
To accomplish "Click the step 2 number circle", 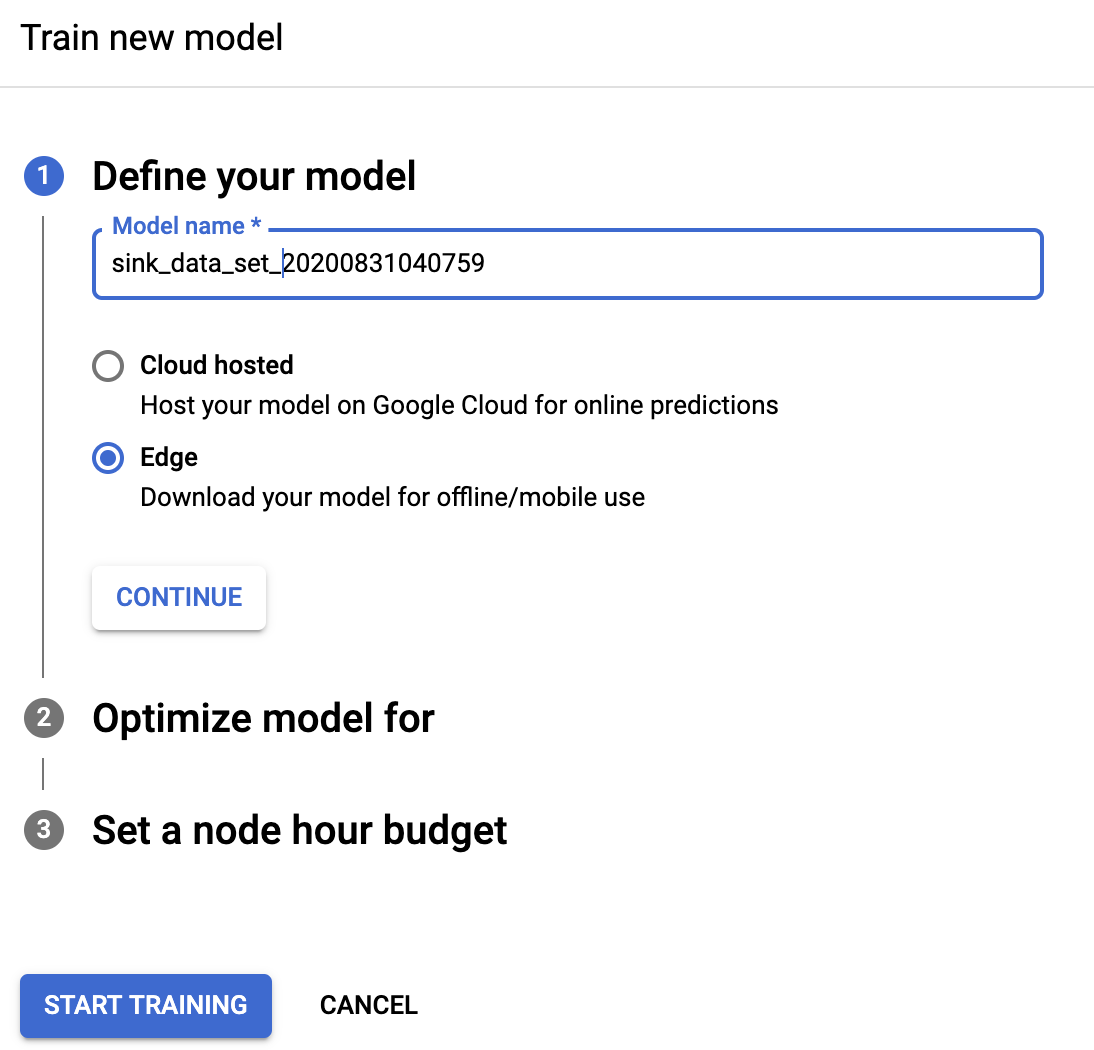I will (43, 718).
